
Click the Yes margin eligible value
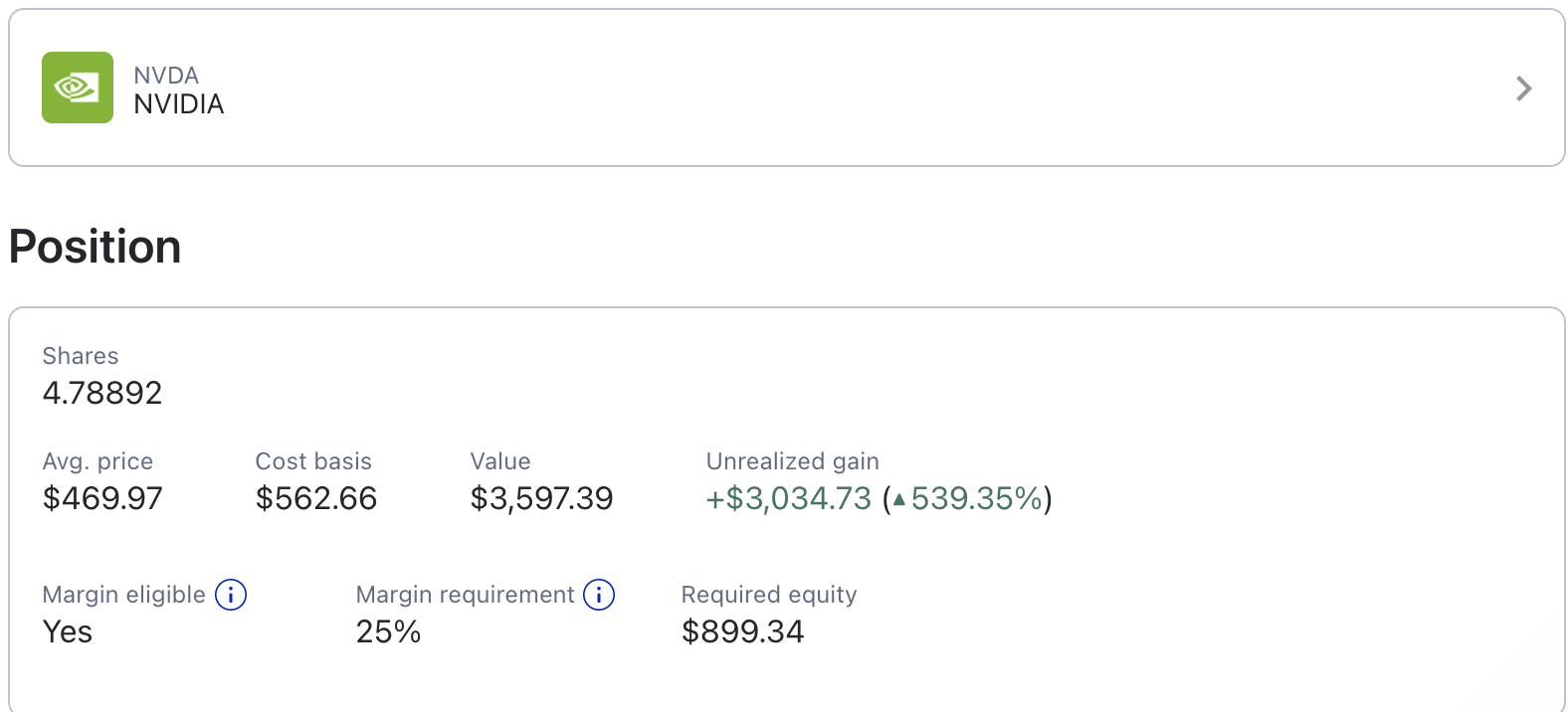pyautogui.click(x=68, y=631)
